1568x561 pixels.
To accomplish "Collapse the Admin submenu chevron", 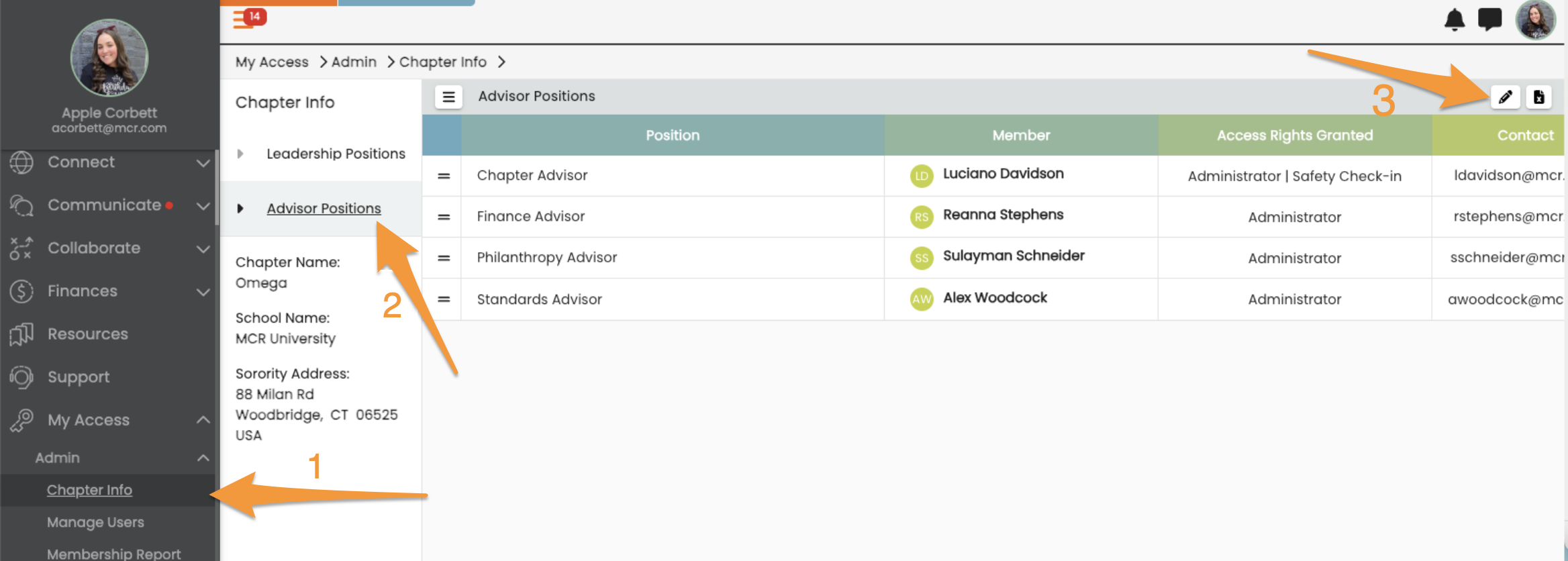I will [x=203, y=458].
